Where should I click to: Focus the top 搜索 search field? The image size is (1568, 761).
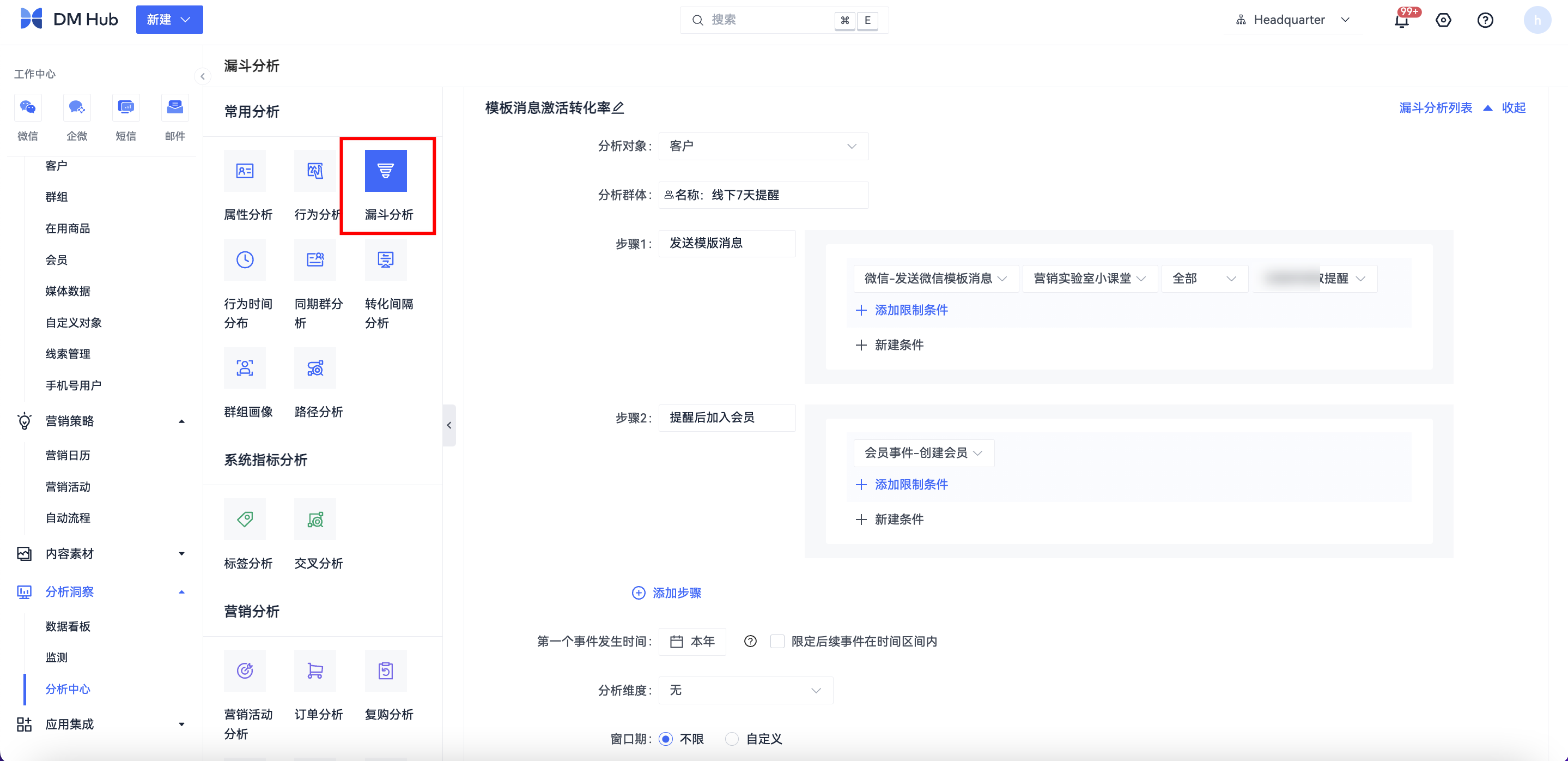click(784, 20)
